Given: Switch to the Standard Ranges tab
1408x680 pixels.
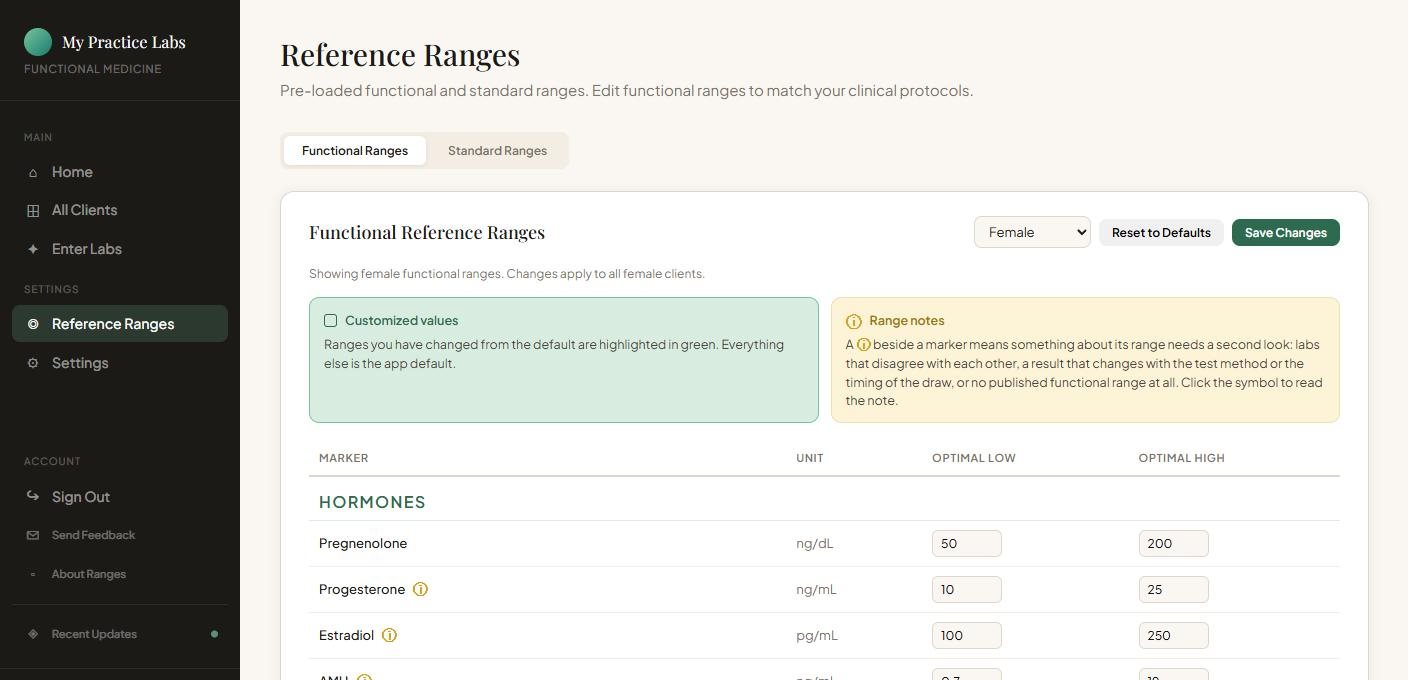Looking at the screenshot, I should [x=497, y=151].
